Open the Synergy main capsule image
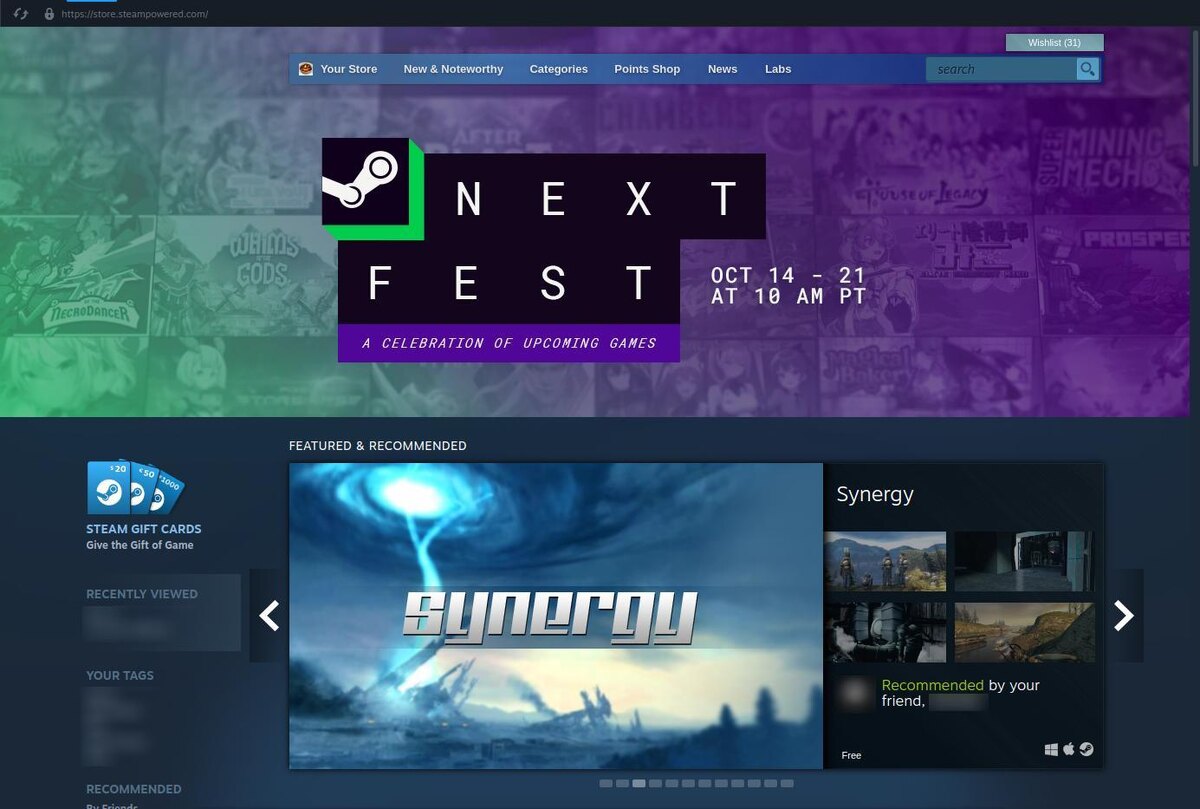The image size is (1200, 809). (x=556, y=616)
